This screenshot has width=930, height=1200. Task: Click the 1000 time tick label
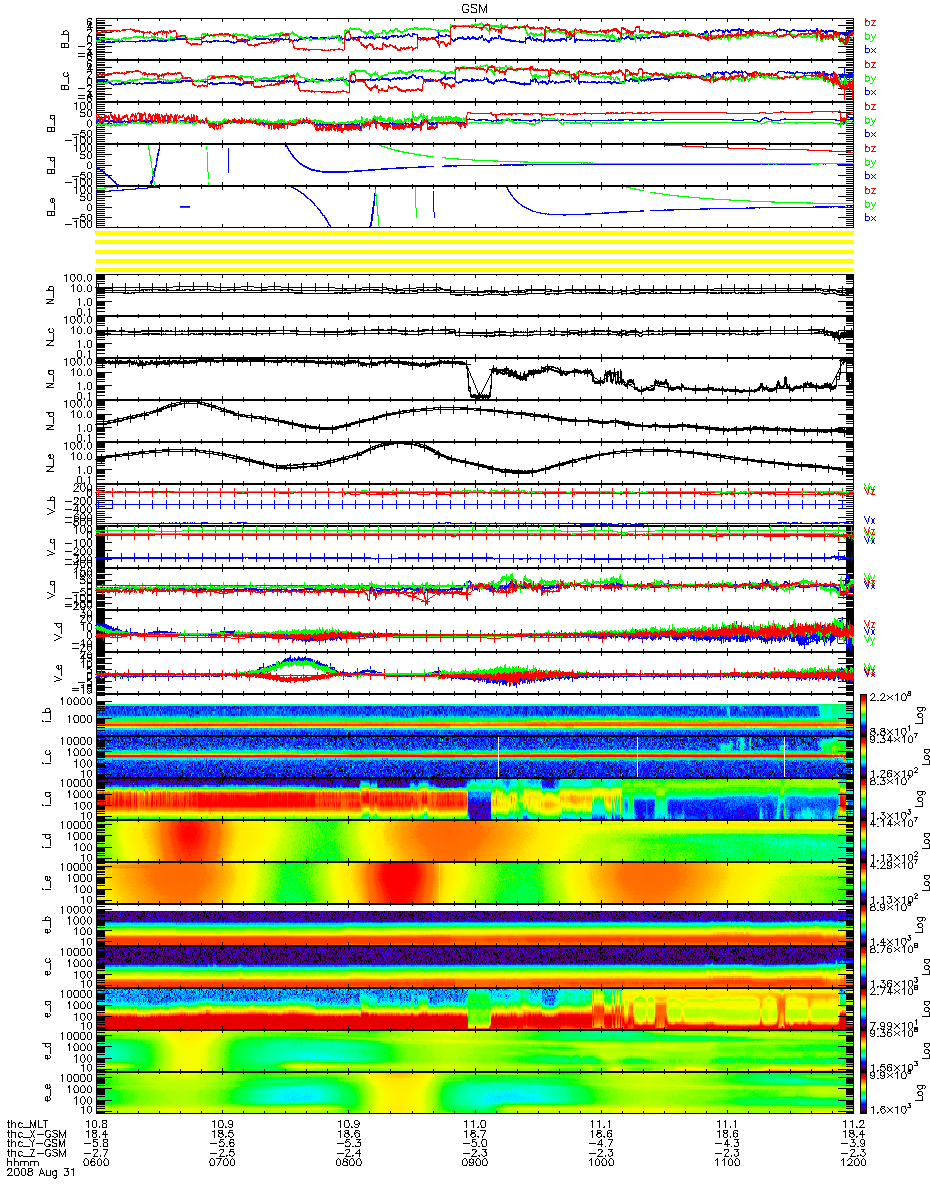601,1164
